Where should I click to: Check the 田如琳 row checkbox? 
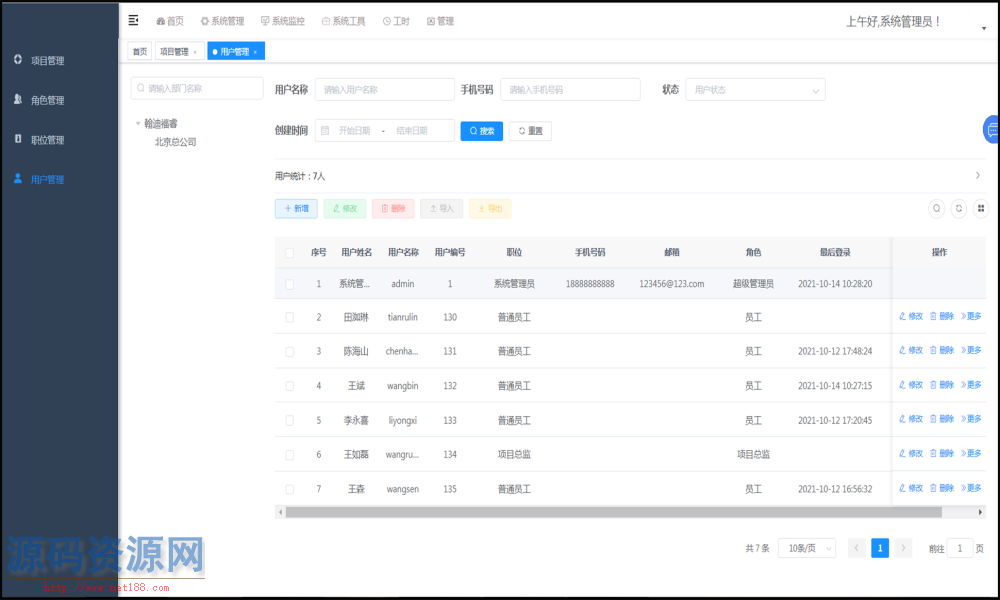pos(290,318)
